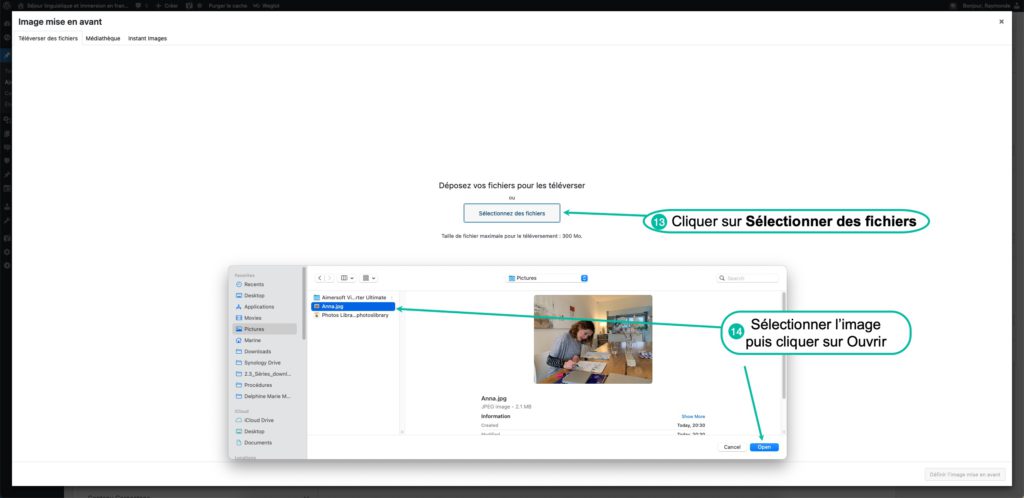Open the Instant Images tab
1024x498 pixels.
147,38
